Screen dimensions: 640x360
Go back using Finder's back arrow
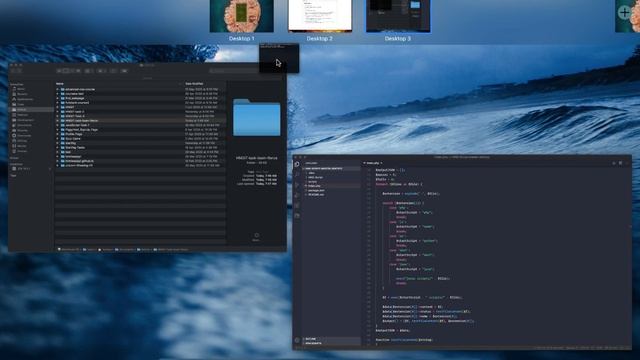pos(13,71)
